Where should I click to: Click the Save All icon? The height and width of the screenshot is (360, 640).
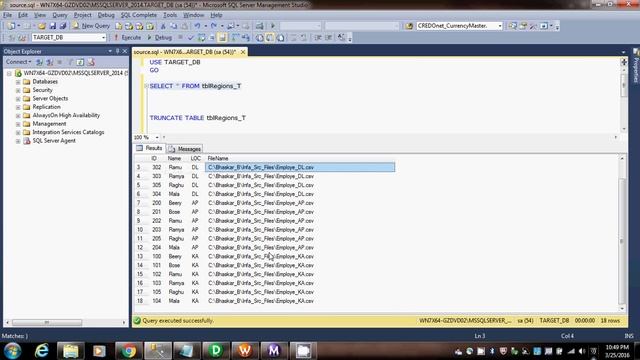pyautogui.click(x=63, y=26)
